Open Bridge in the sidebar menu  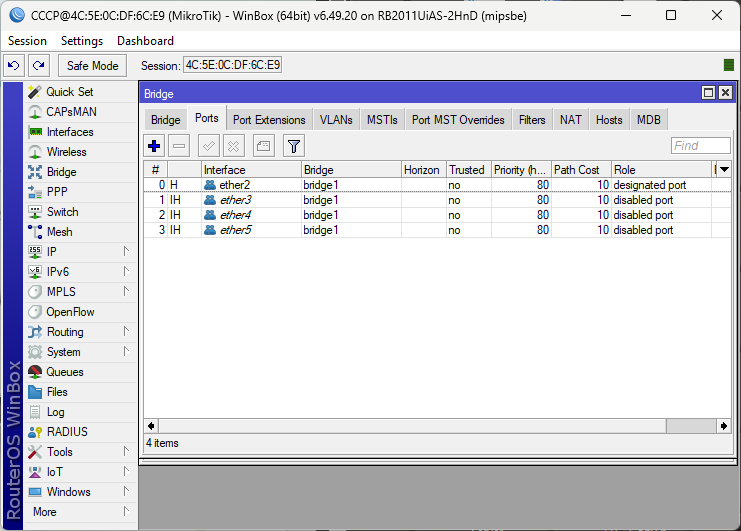tap(80, 172)
